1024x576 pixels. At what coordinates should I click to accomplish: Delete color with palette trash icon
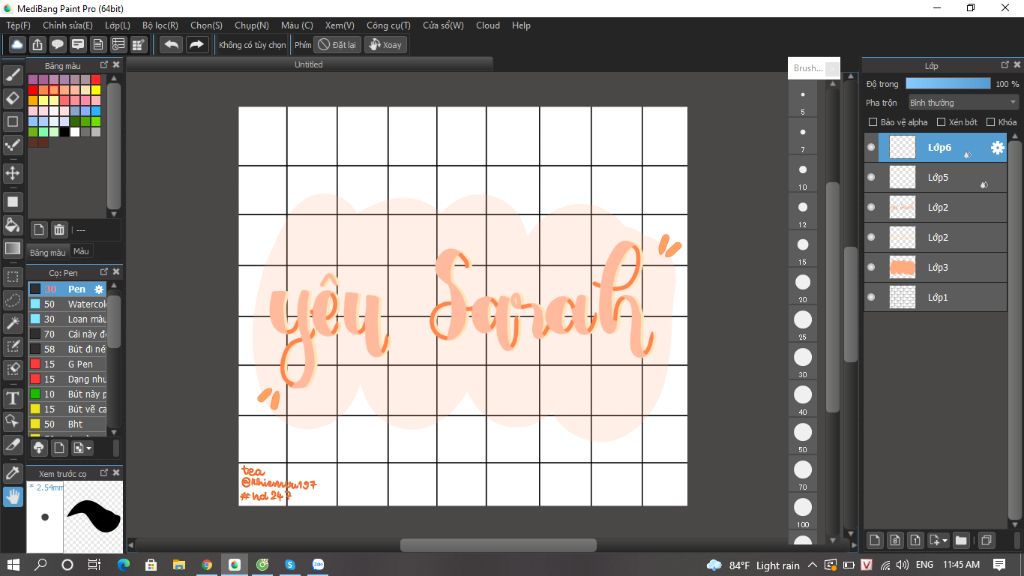59,230
